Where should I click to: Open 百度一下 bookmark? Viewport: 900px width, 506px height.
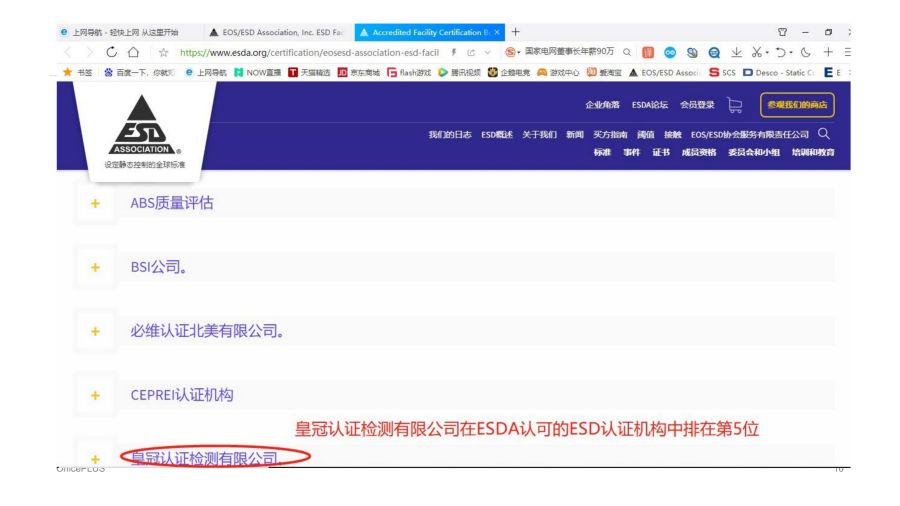[x=139, y=72]
